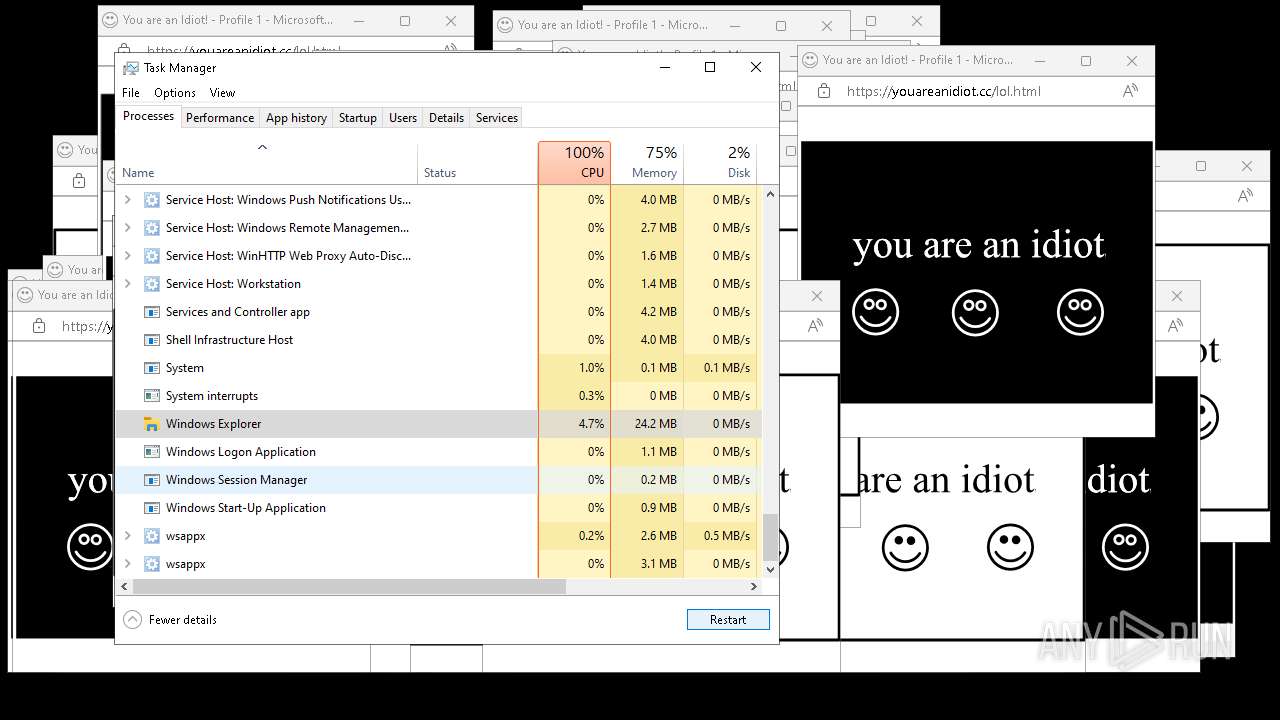This screenshot has height=720, width=1280.
Task: Click the Restart button
Action: 728,620
